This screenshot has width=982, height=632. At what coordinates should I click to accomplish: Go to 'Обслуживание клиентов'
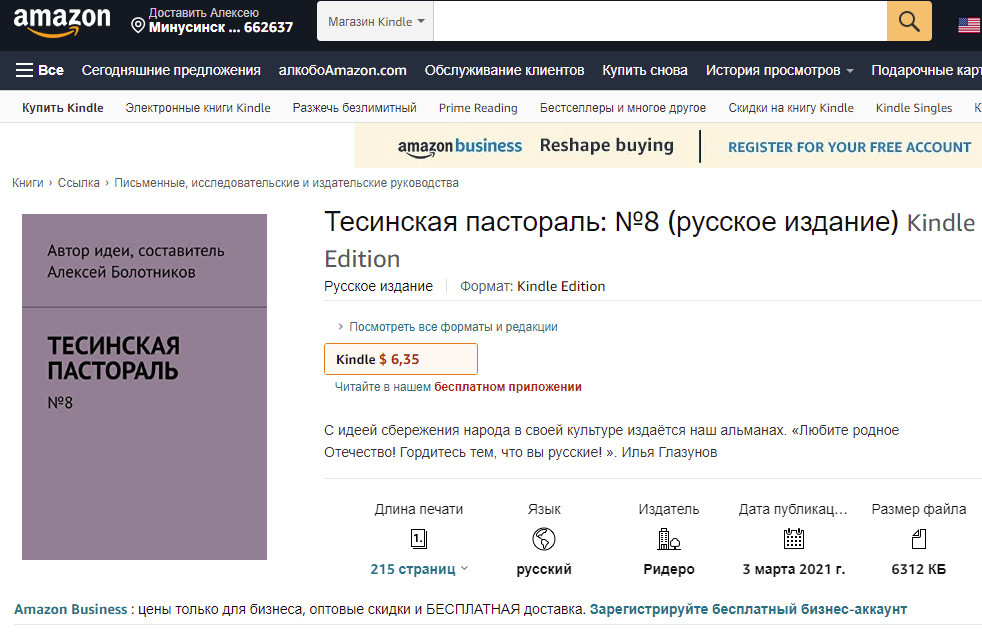pos(504,70)
